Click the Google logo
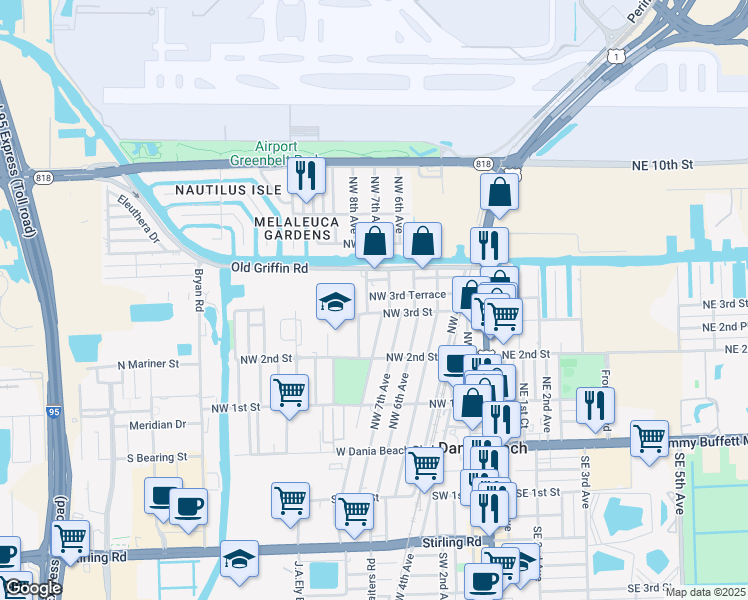This screenshot has height=600, width=748. coord(33,589)
